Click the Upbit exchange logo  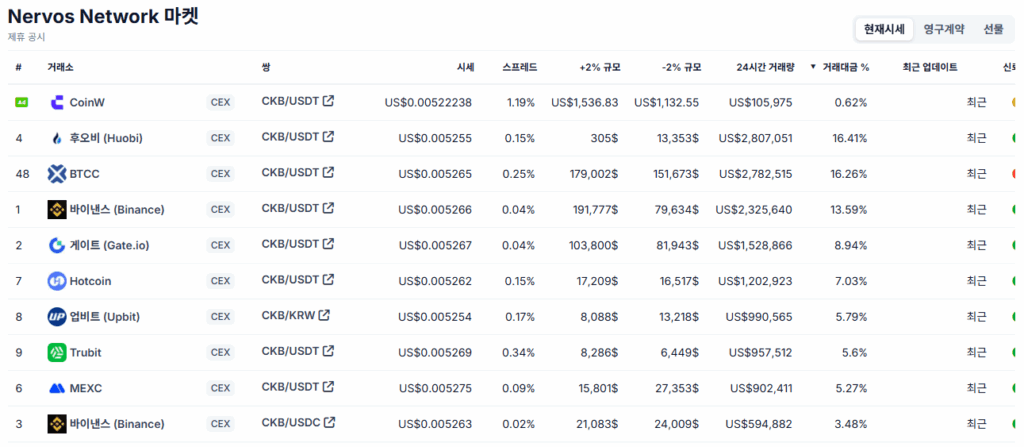pyautogui.click(x=57, y=317)
